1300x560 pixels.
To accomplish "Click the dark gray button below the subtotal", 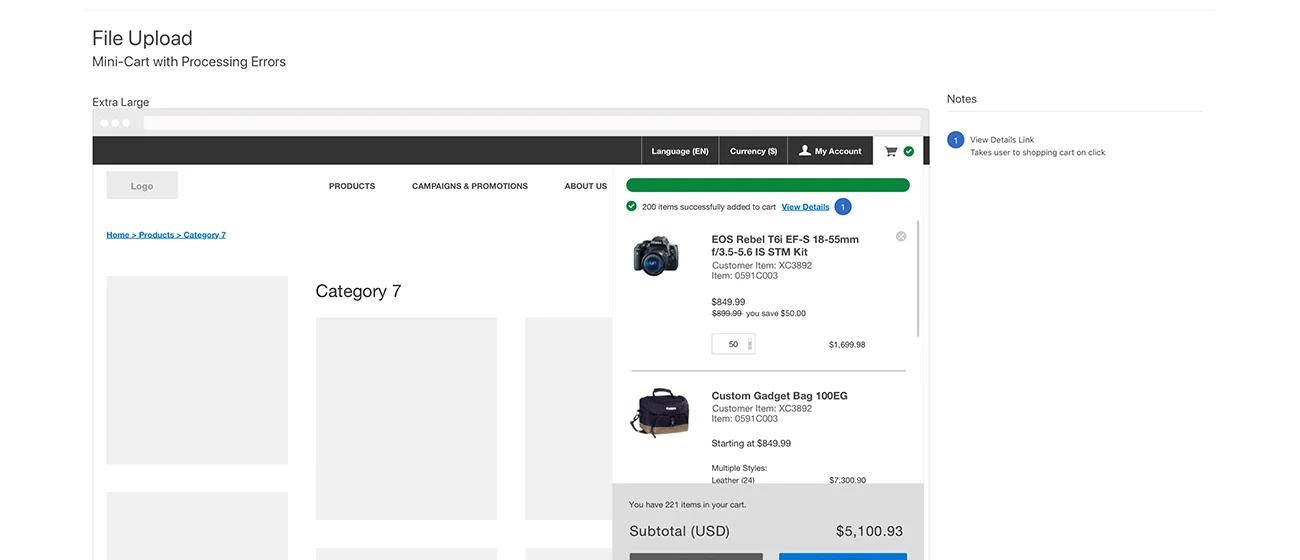I will (696, 556).
